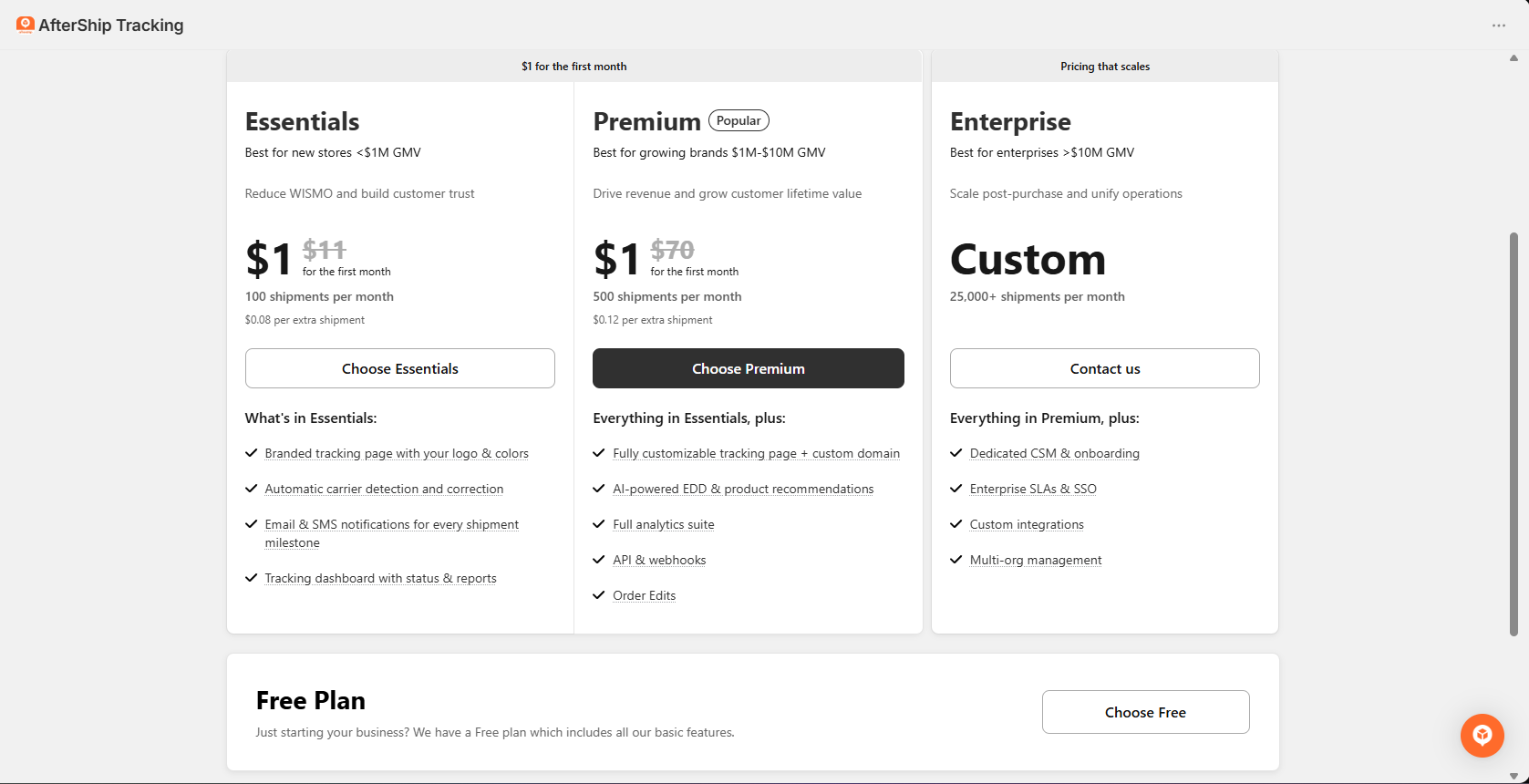
Task: Click the Popular badge next to Premium
Action: (739, 120)
